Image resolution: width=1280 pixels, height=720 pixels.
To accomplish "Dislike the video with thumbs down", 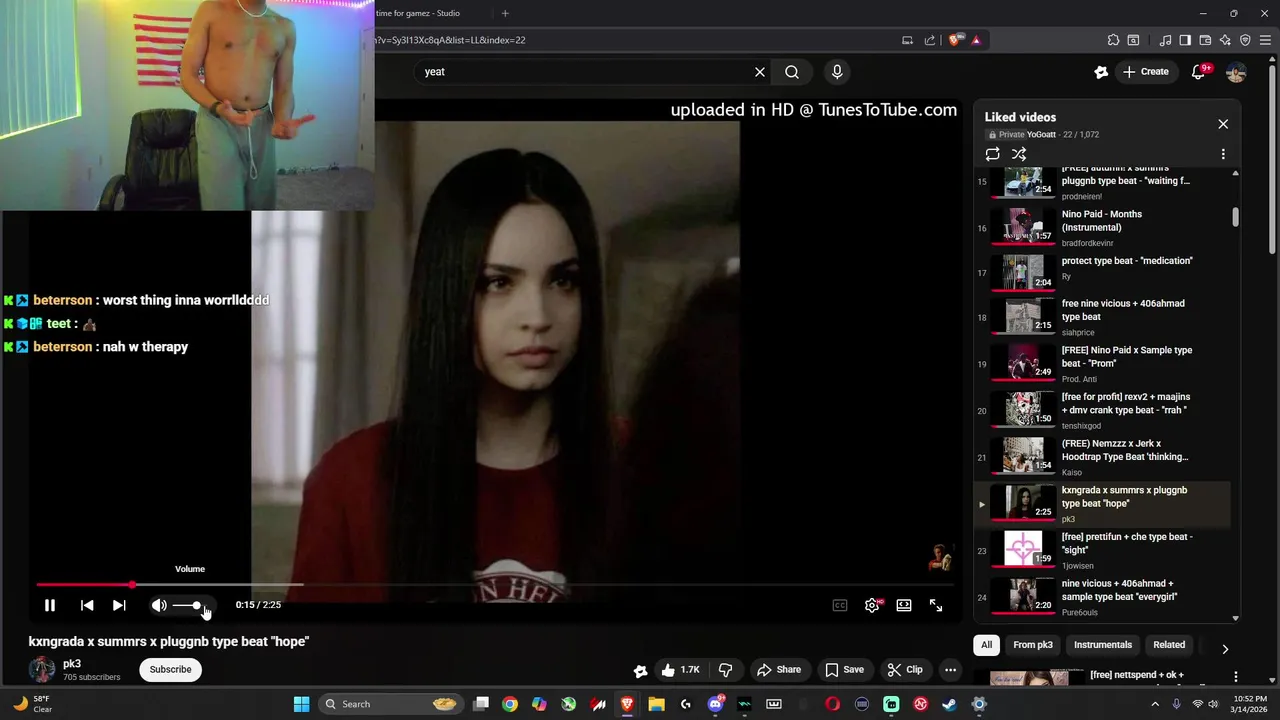I will click(x=726, y=670).
